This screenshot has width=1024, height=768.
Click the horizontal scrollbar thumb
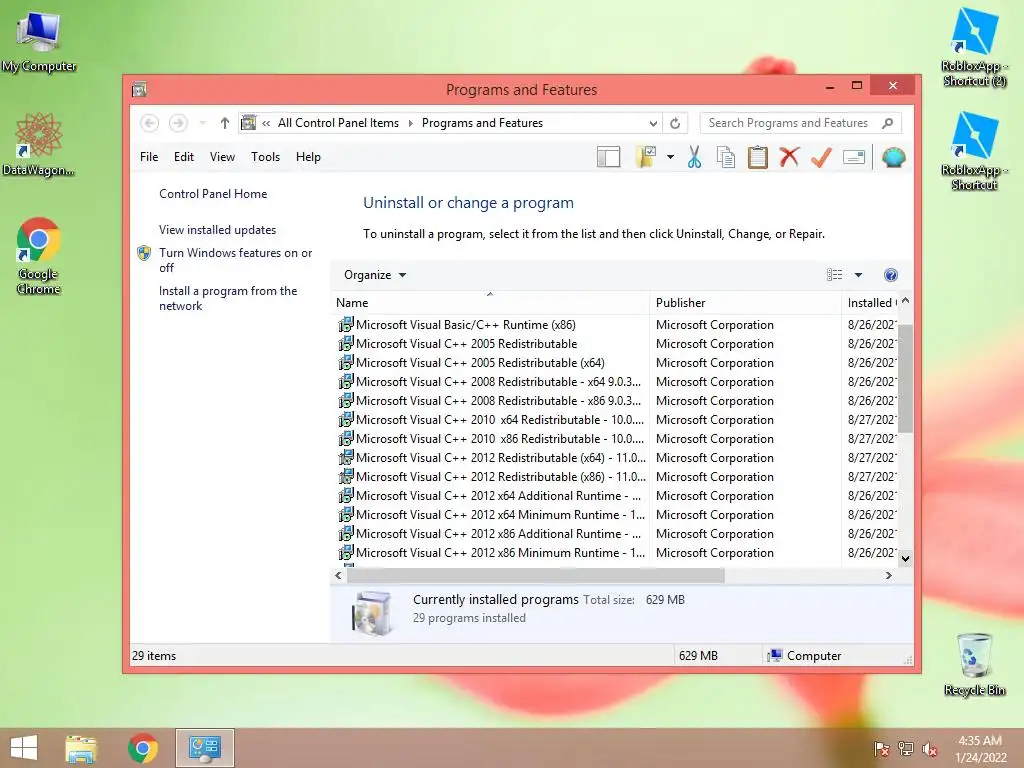(x=536, y=575)
